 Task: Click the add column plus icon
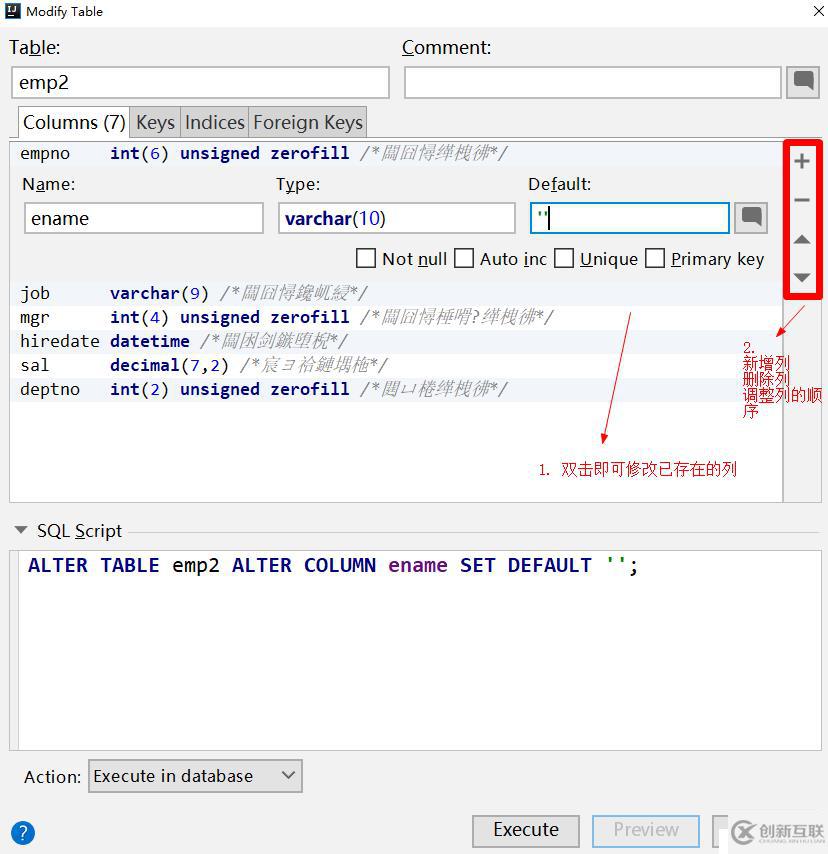(x=801, y=161)
